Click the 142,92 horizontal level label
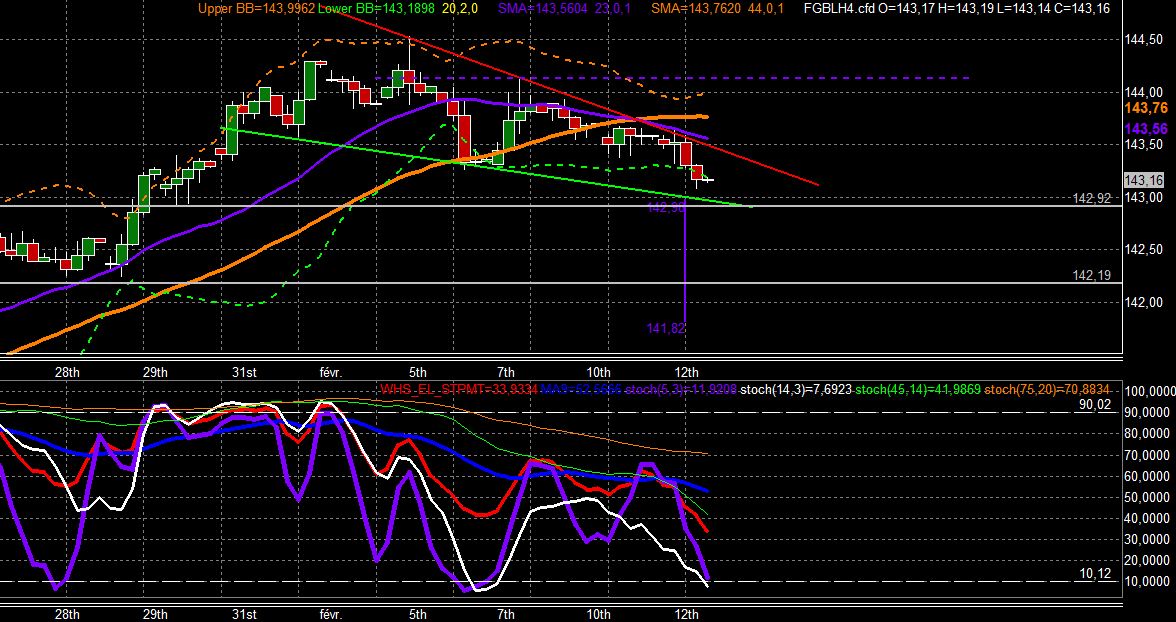1176x622 pixels. pos(1092,199)
